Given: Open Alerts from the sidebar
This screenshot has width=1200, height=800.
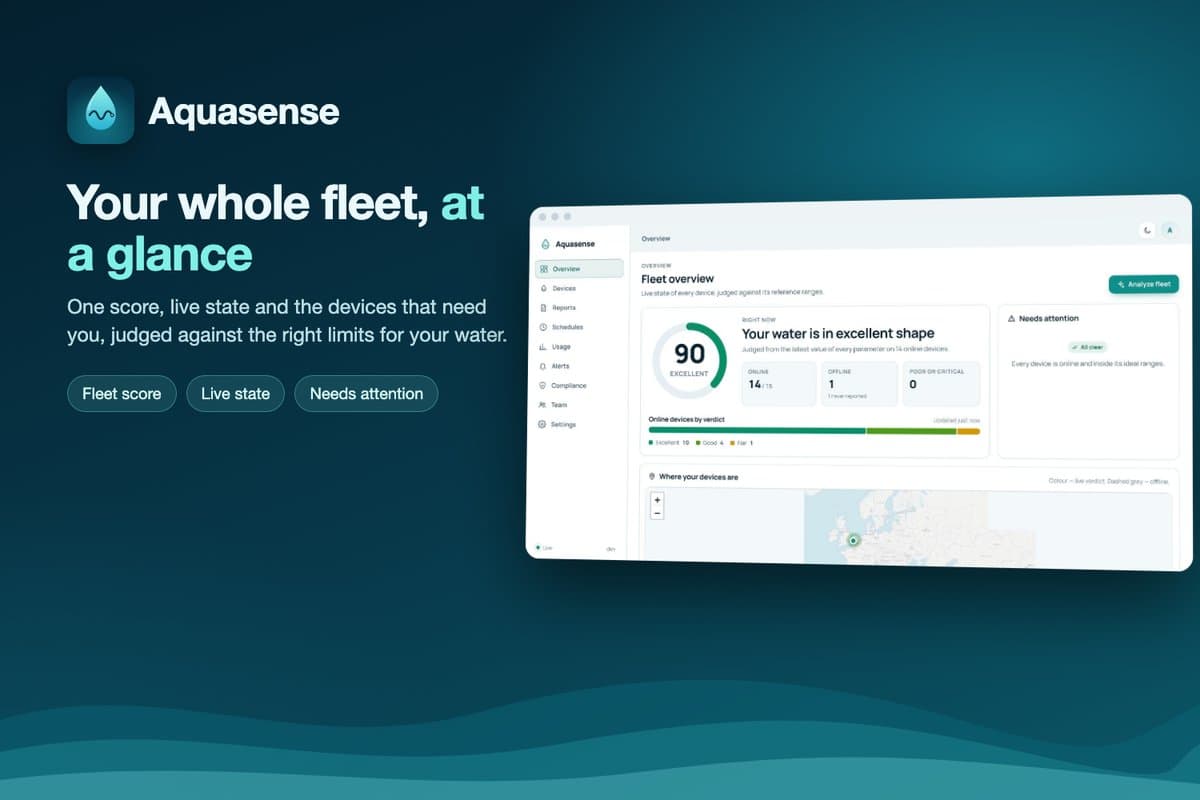Looking at the screenshot, I should 579,366.
